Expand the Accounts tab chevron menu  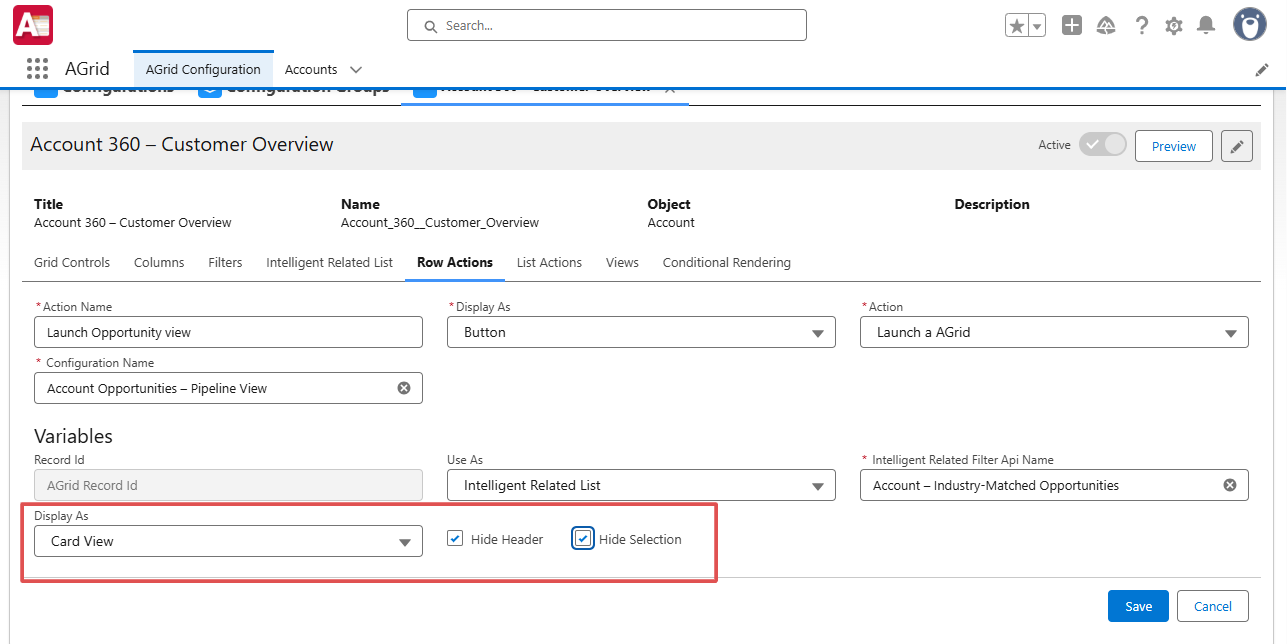(356, 70)
